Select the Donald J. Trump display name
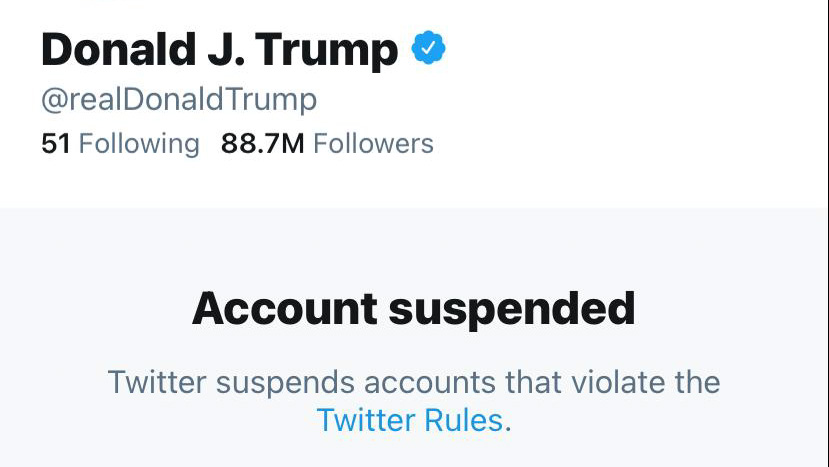Viewport: 829px width, 467px height. (x=219, y=50)
